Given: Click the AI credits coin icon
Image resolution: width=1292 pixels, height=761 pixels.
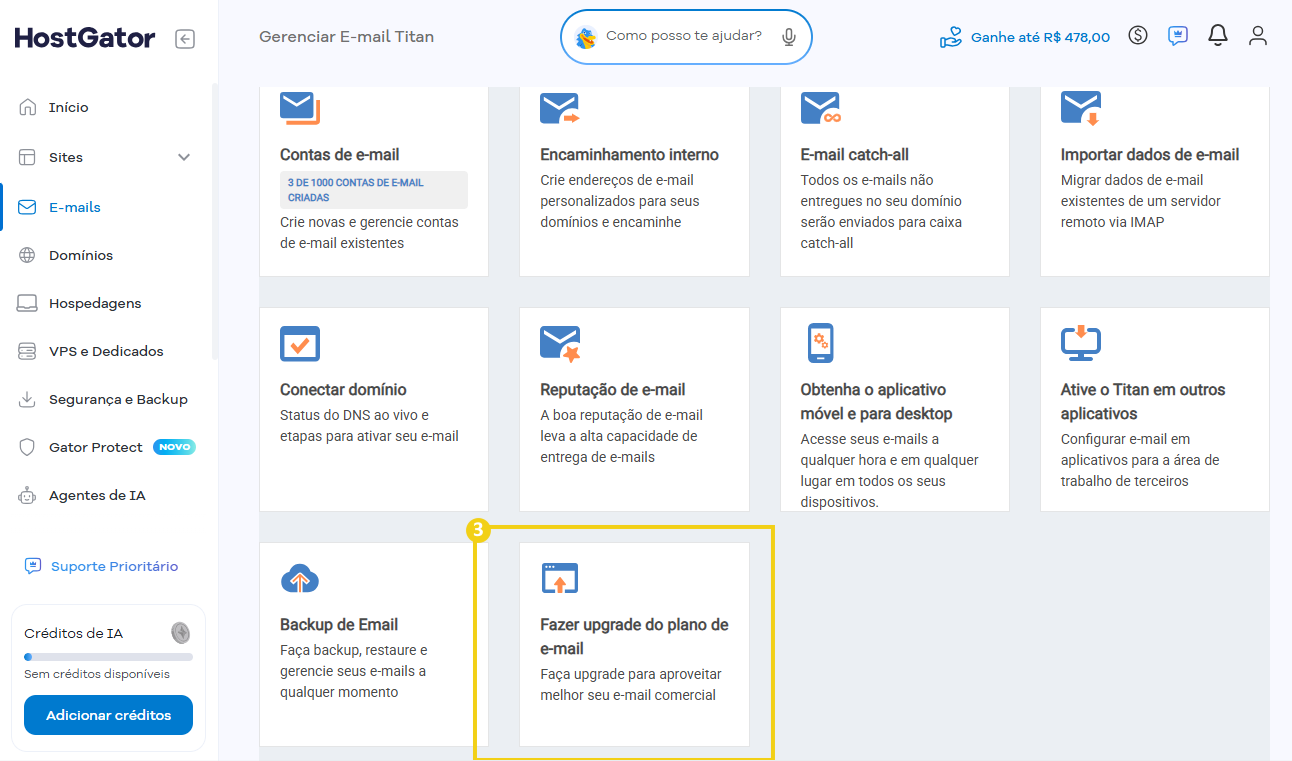Looking at the screenshot, I should click(180, 633).
